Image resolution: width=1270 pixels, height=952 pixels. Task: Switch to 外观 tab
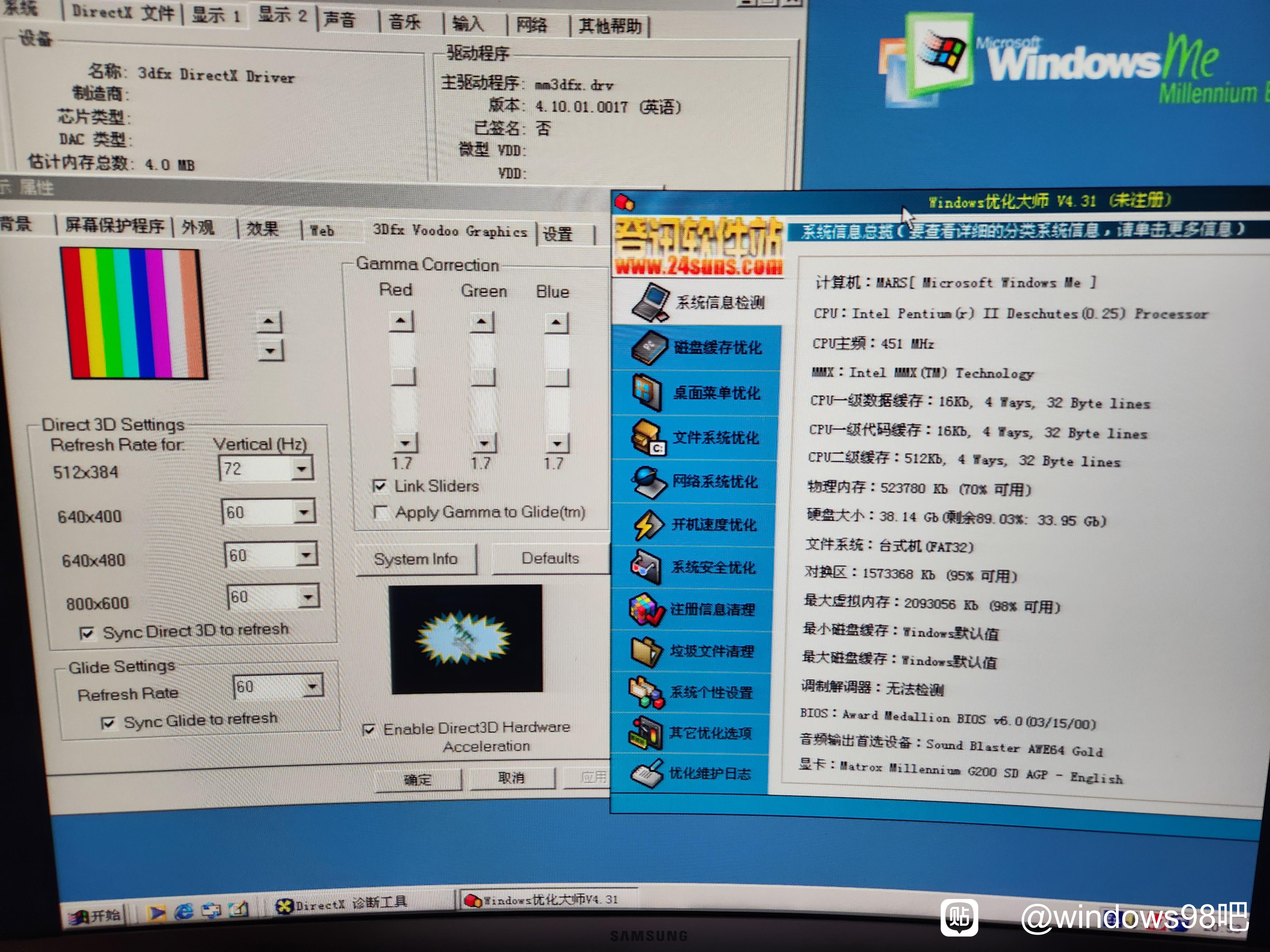(198, 228)
